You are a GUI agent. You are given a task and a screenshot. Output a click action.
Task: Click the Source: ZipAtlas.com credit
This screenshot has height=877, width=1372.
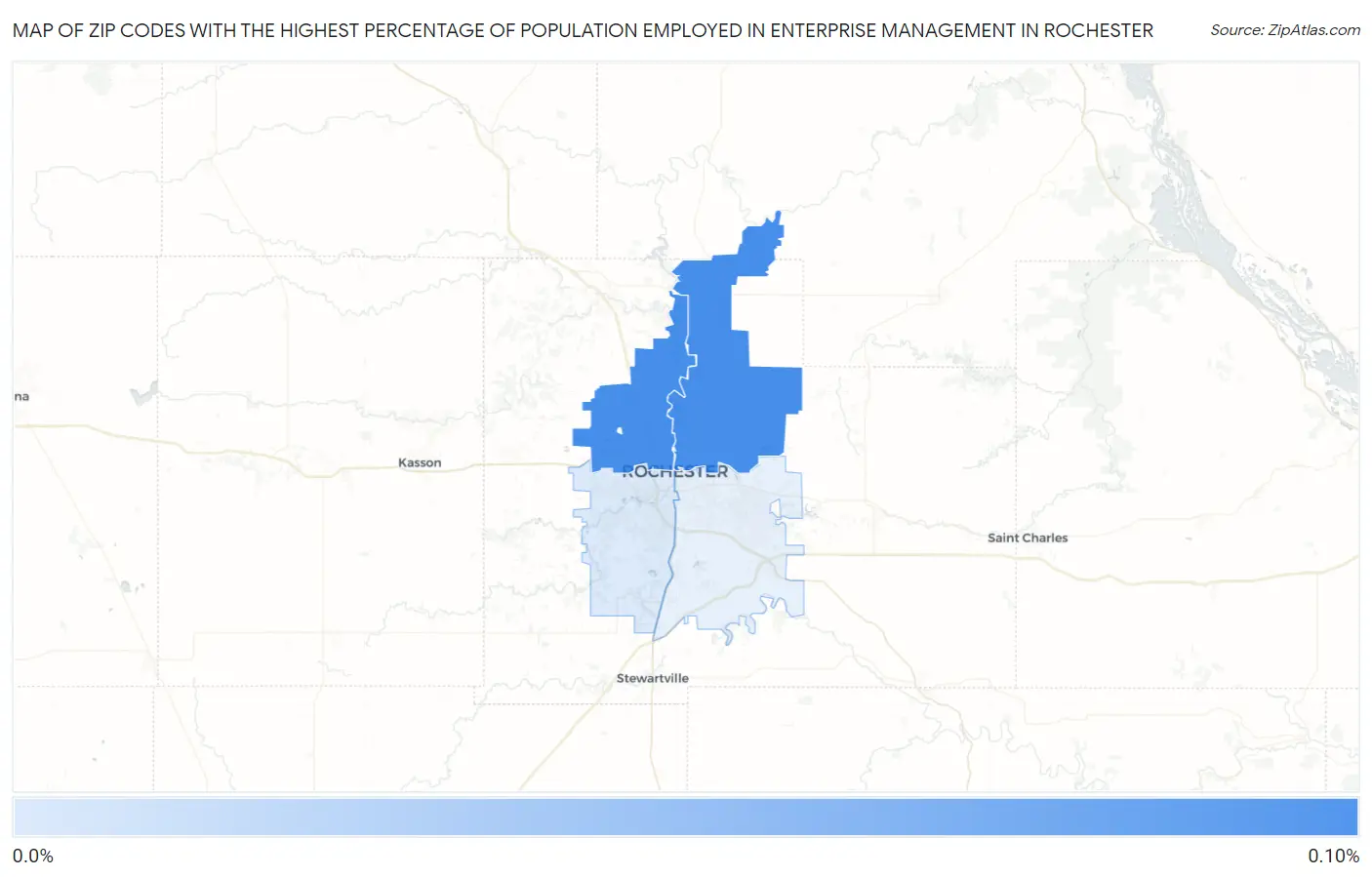tap(1285, 30)
